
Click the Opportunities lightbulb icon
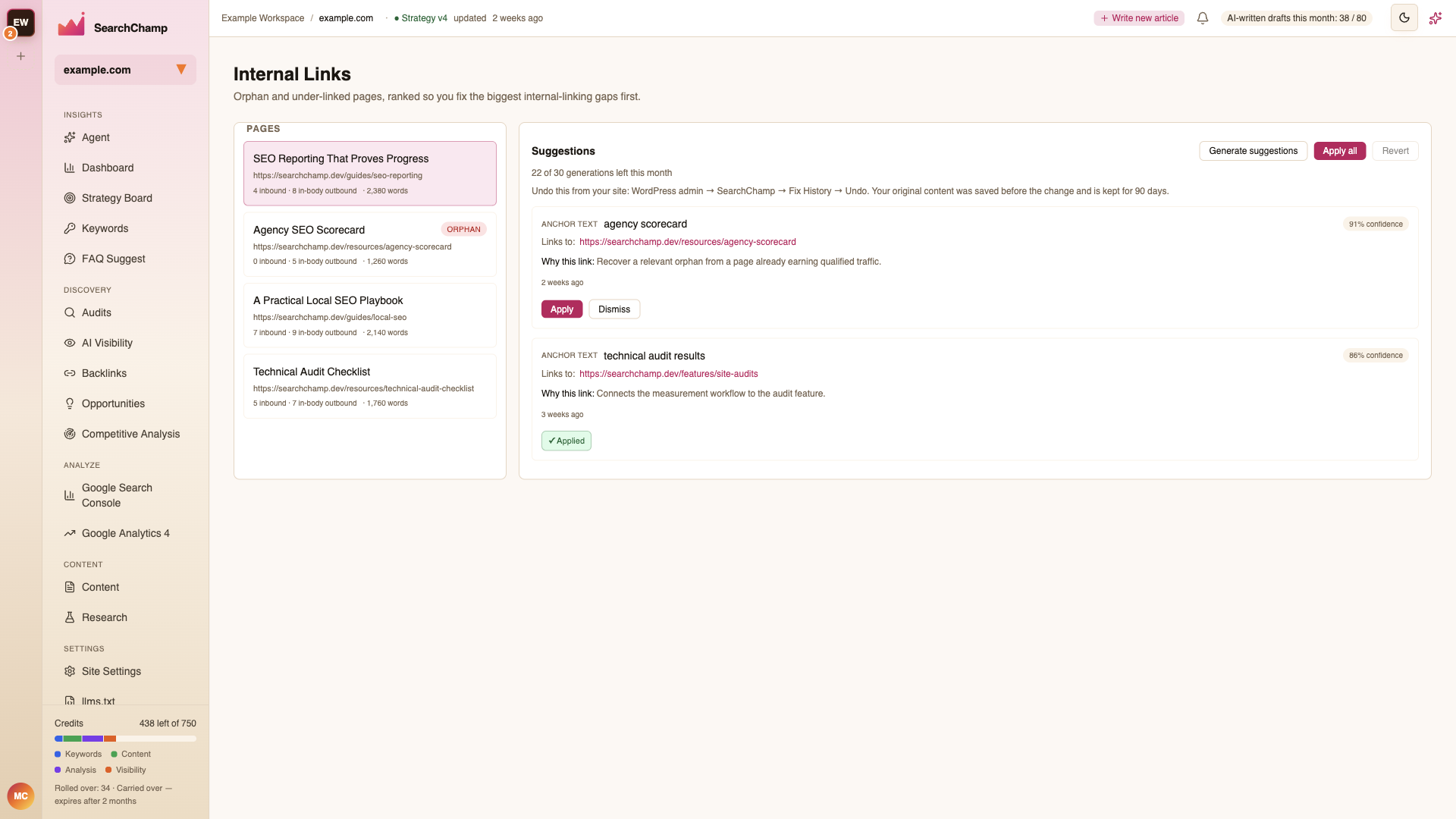[x=70, y=403]
